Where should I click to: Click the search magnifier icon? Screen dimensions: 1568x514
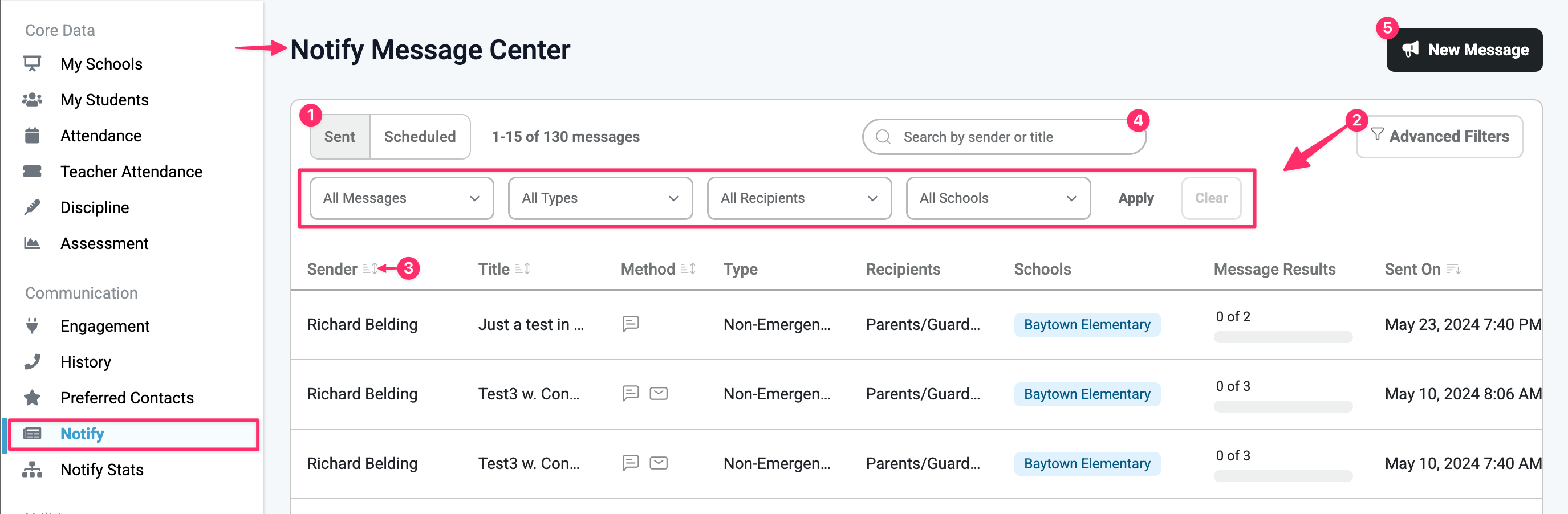[x=883, y=137]
